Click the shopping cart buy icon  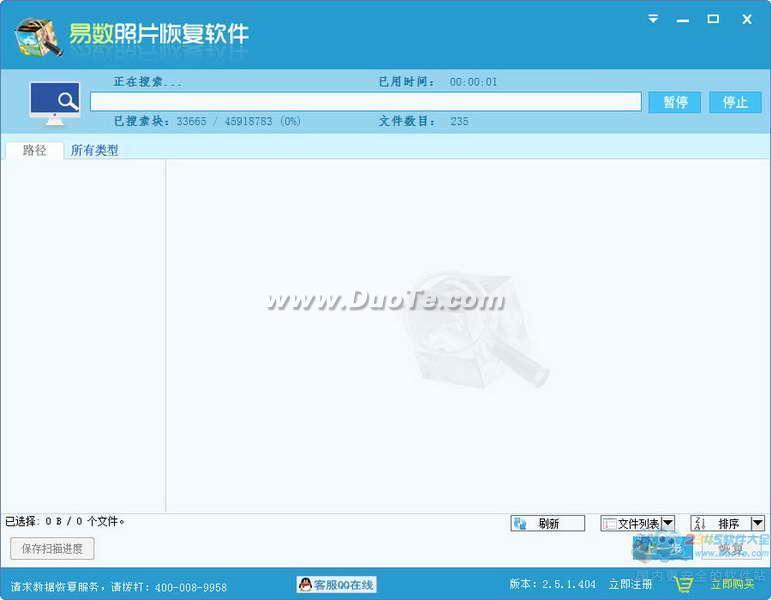tap(684, 584)
